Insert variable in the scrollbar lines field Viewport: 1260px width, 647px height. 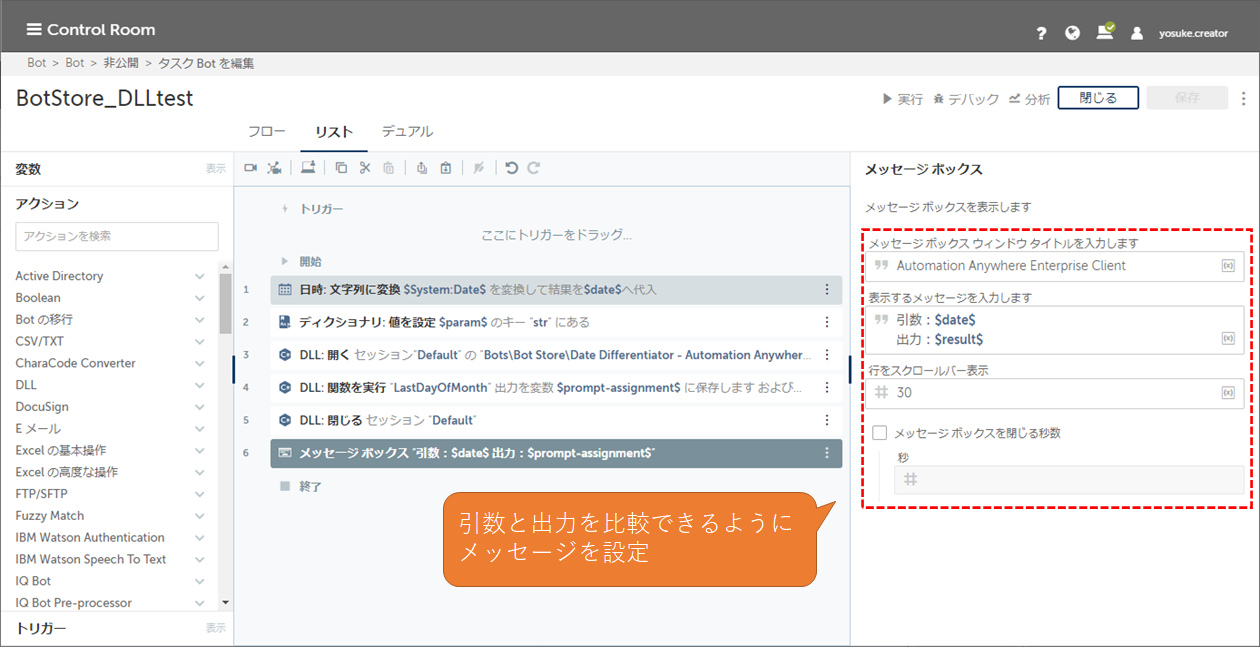pos(1228,393)
